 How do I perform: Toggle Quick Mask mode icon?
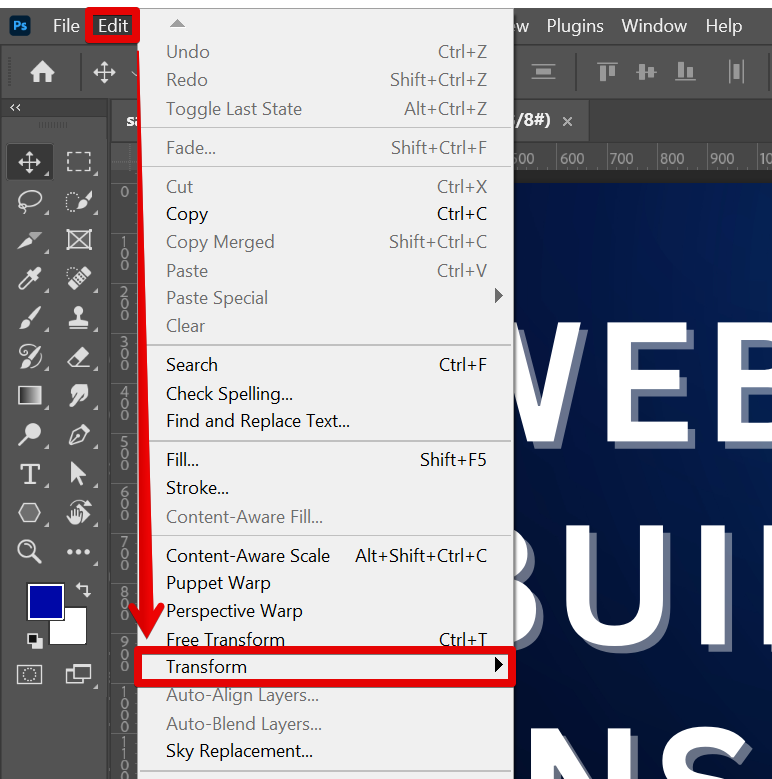tap(29, 674)
